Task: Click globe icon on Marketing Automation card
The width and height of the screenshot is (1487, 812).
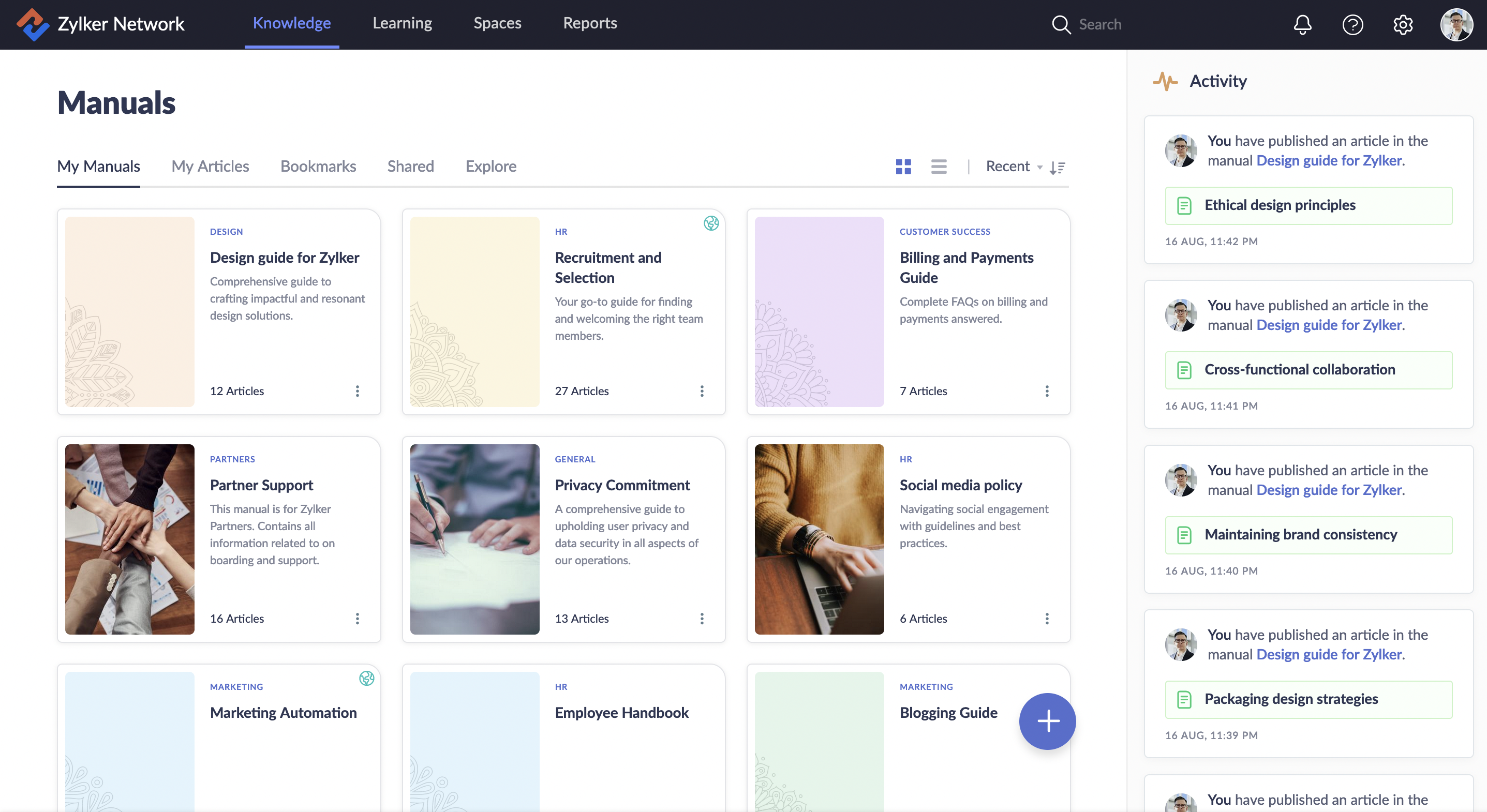Action: [x=366, y=678]
